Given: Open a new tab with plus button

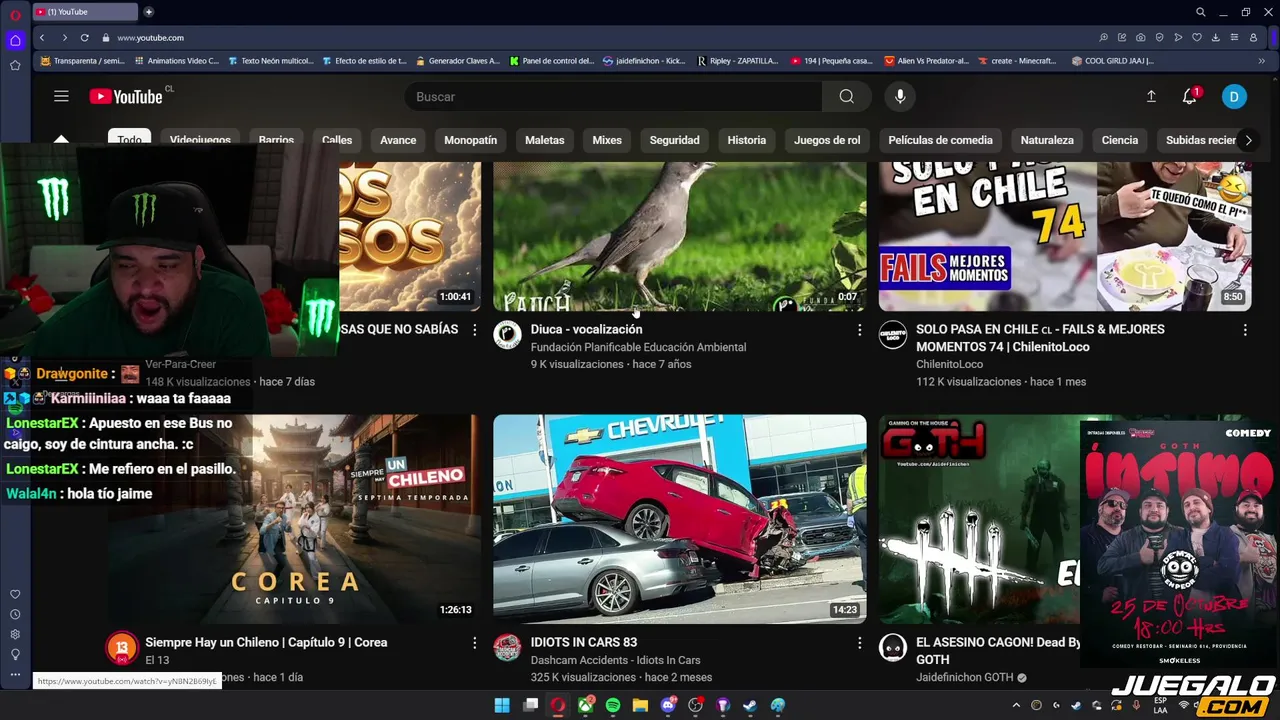Looking at the screenshot, I should click(x=149, y=12).
